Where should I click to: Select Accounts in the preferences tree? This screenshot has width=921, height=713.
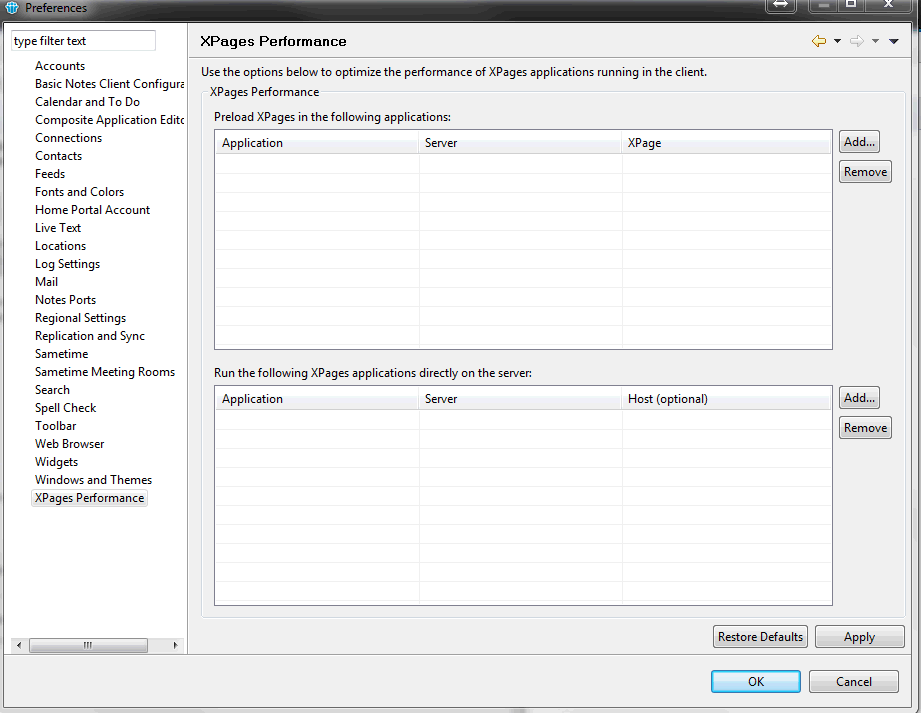[x=60, y=66]
